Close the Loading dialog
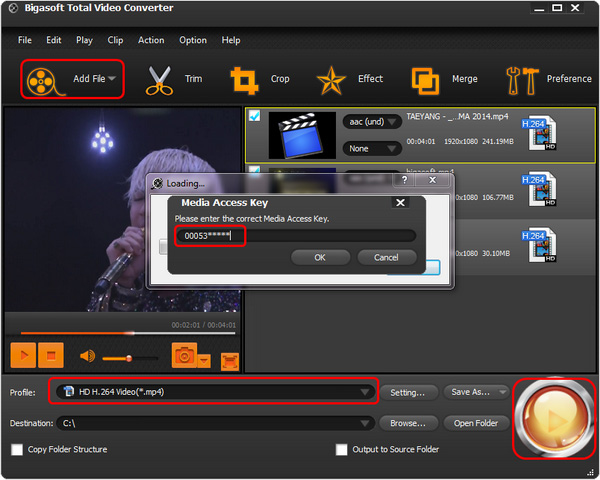The image size is (600, 480). pyautogui.click(x=432, y=180)
